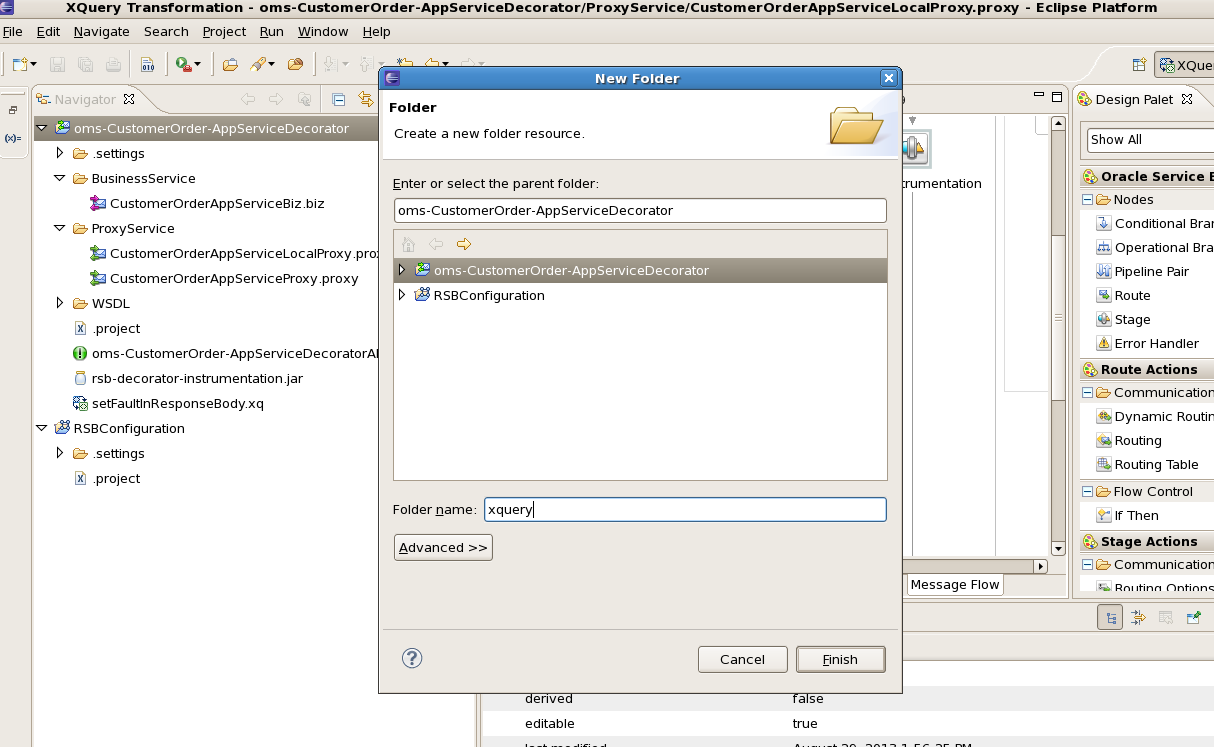Close the Navigator view tab
1214x747 pixels.
(129, 99)
